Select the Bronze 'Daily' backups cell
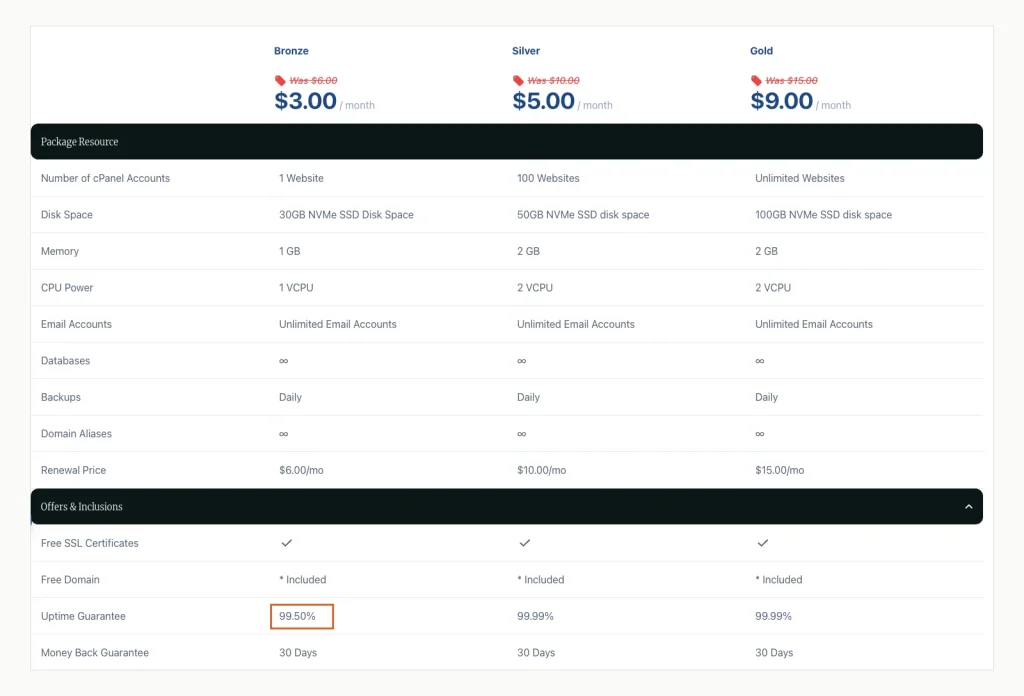Viewport: 1024px width, 696px height. [290, 397]
